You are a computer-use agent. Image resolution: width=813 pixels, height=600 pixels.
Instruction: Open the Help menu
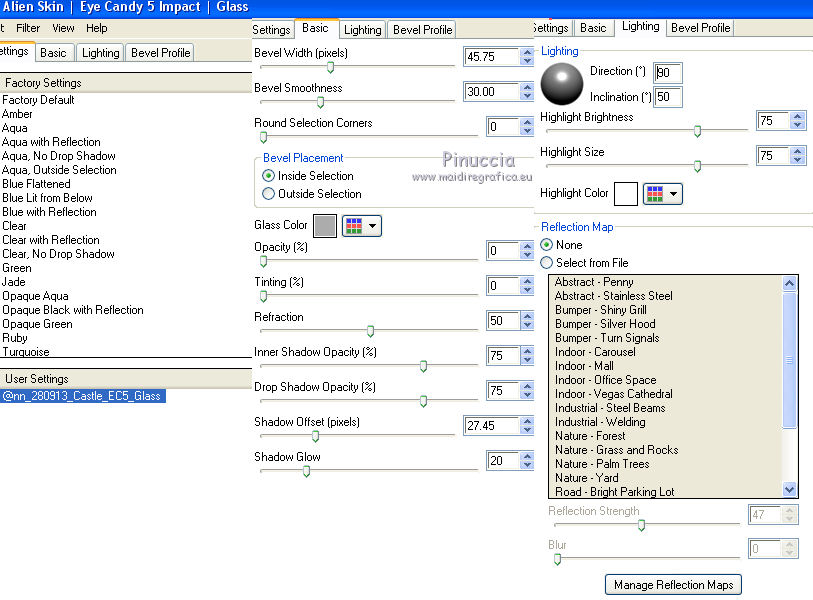(x=96, y=28)
